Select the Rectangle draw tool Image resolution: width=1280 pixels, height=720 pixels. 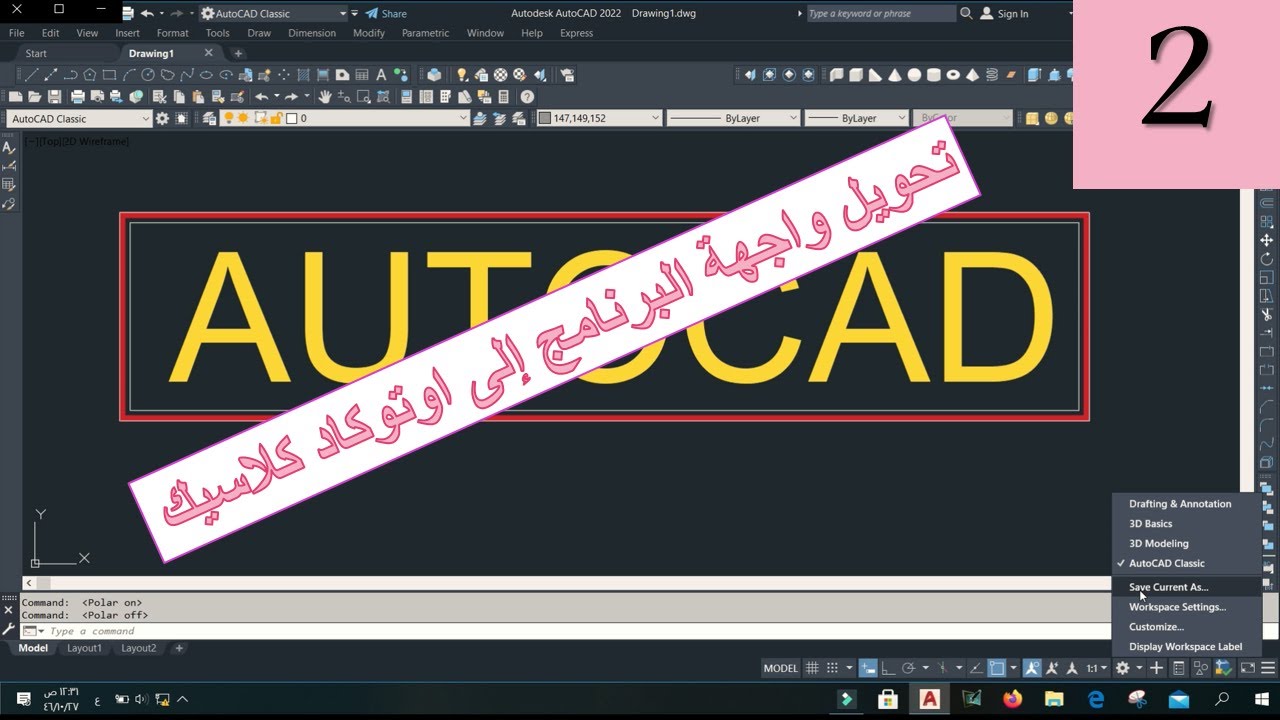click(x=109, y=75)
